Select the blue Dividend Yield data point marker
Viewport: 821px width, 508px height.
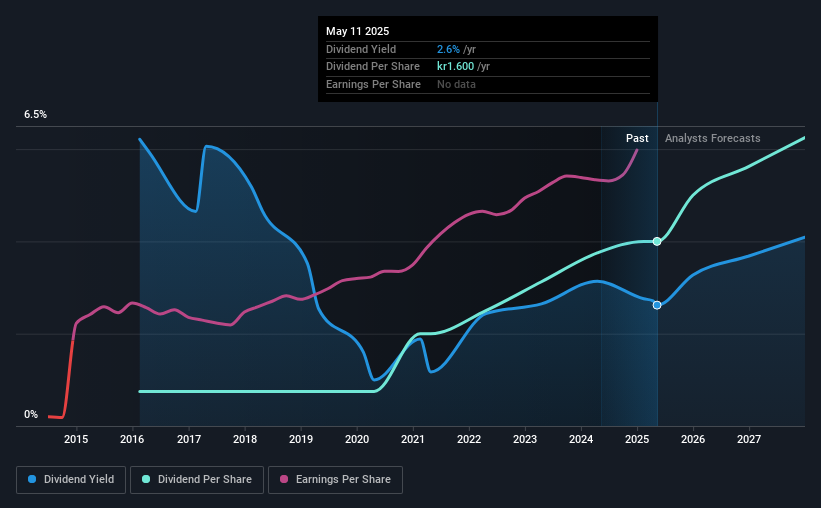(657, 305)
